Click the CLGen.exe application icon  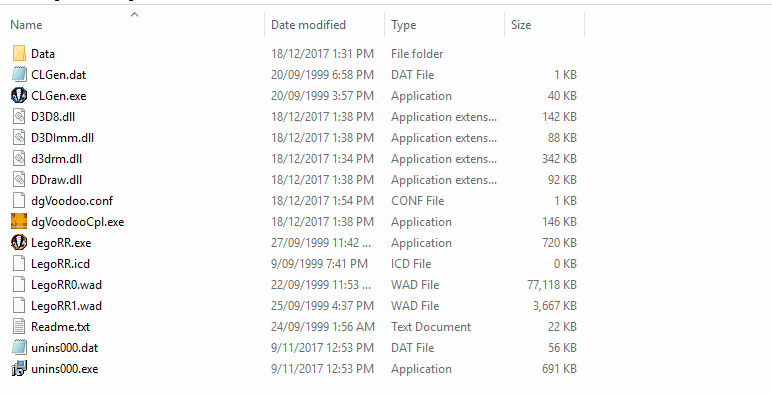pos(19,96)
